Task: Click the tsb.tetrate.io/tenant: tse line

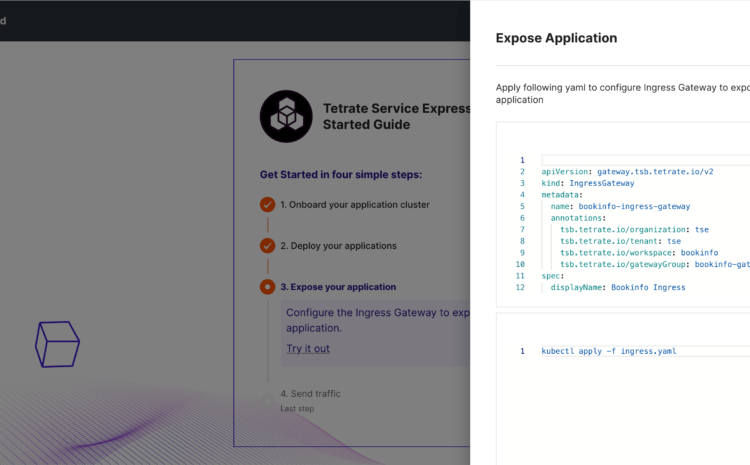Action: point(620,241)
